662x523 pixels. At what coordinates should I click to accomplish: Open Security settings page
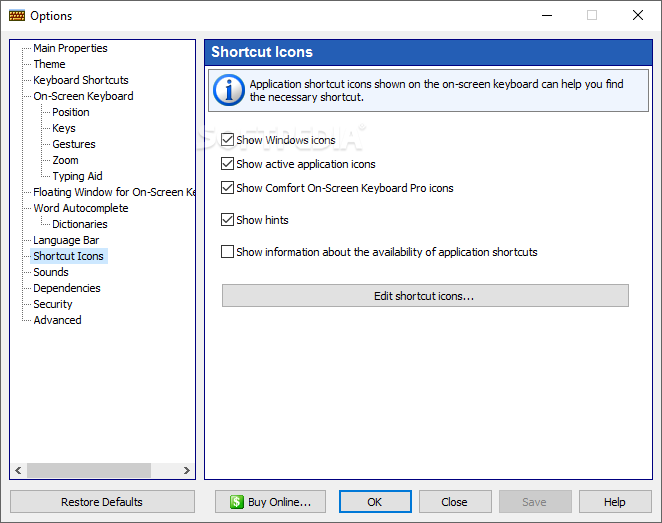tap(53, 304)
